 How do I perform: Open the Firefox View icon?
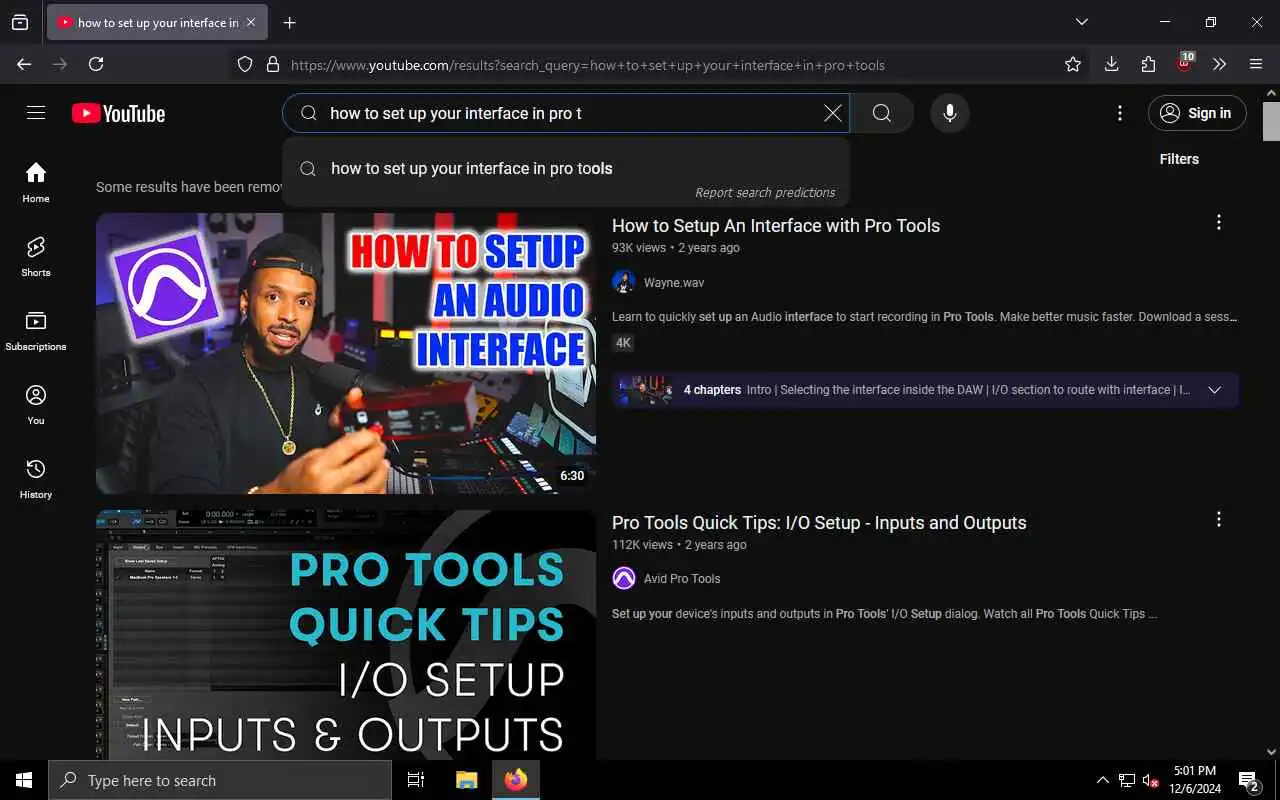coord(20,22)
